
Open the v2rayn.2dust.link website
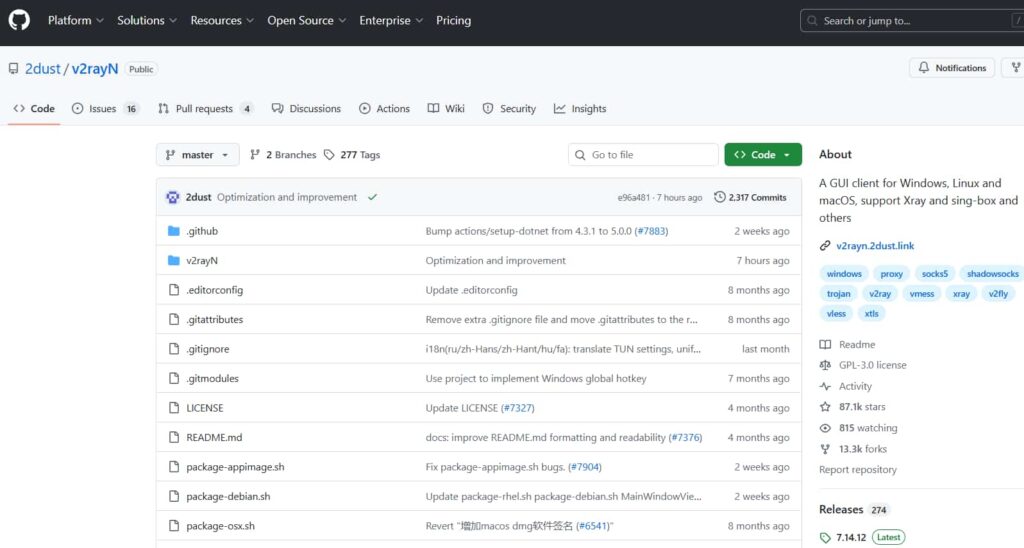(x=875, y=246)
